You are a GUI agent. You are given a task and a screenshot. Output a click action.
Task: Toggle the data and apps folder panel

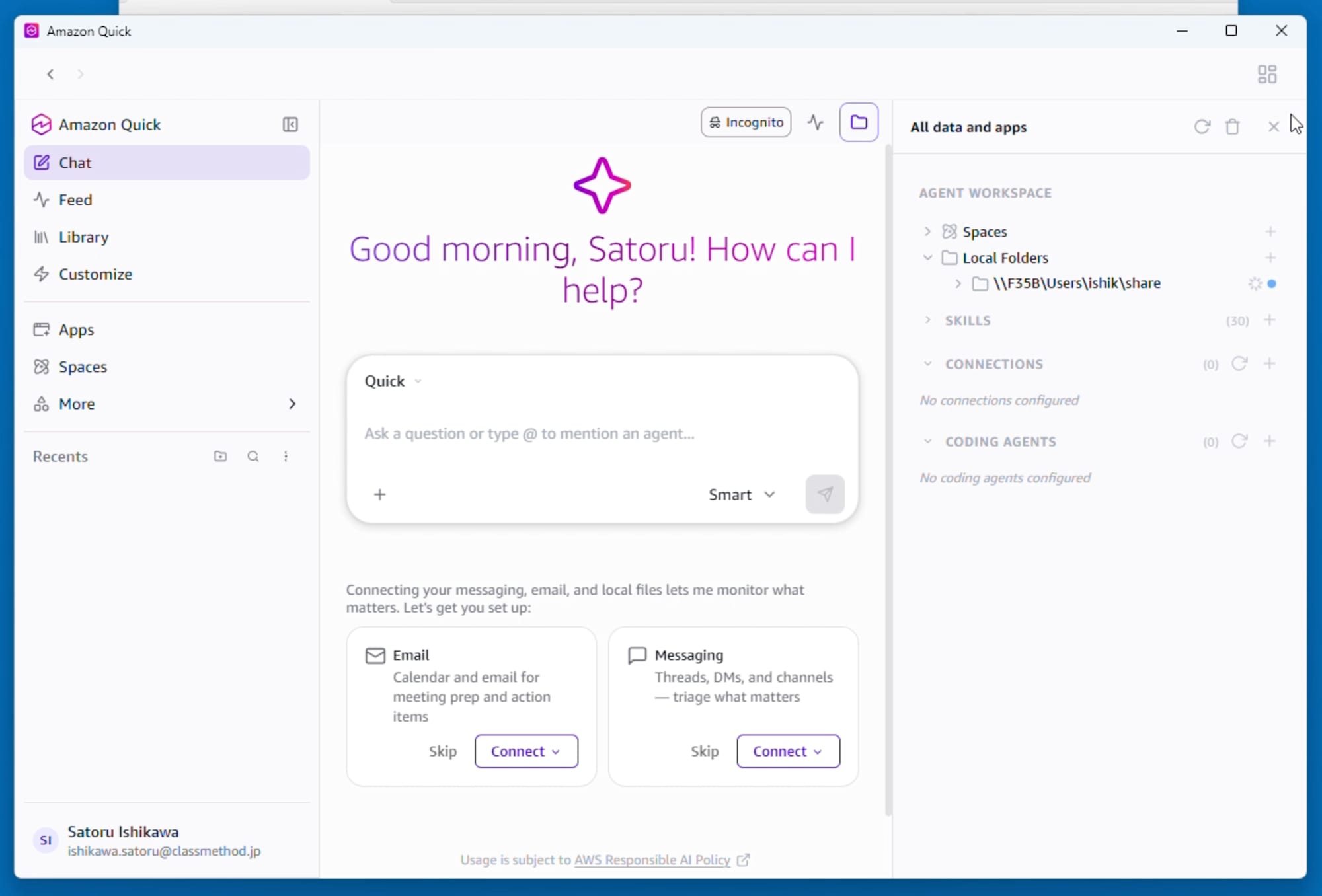click(x=859, y=122)
